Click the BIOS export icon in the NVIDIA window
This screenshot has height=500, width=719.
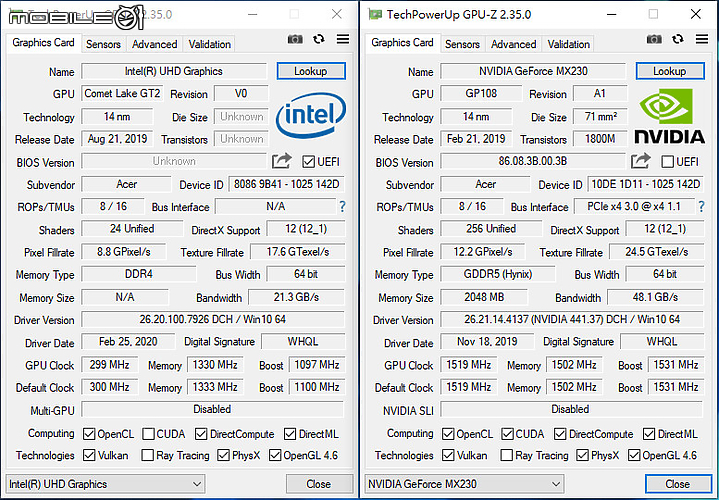click(641, 161)
